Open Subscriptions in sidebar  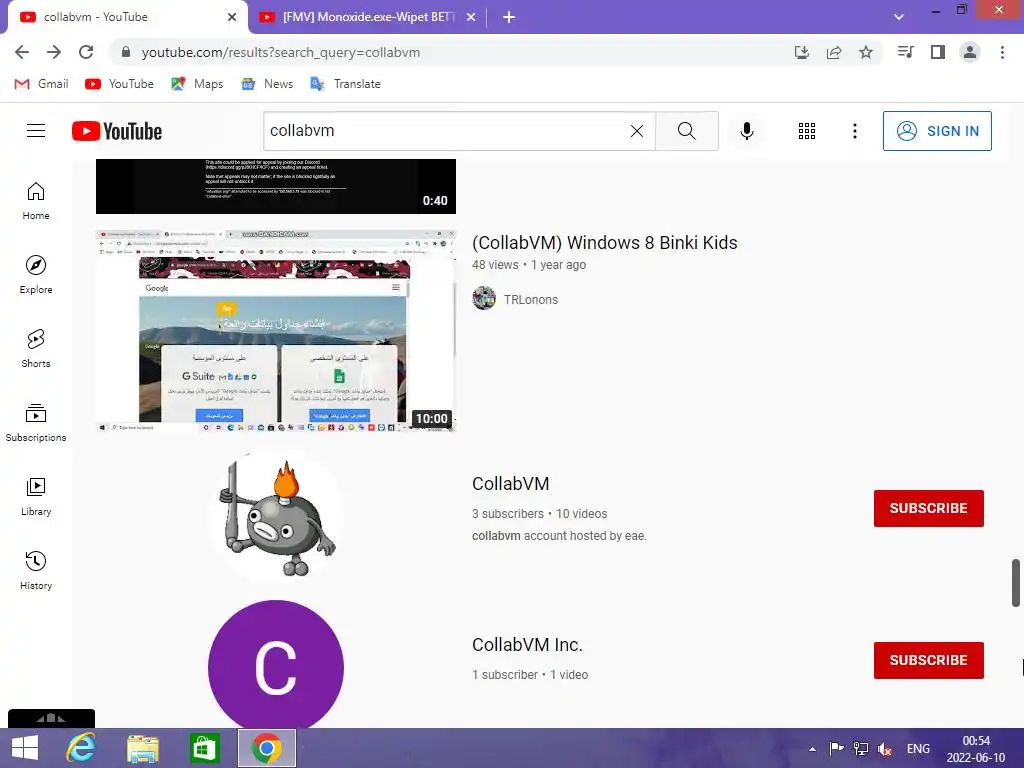[x=36, y=423]
